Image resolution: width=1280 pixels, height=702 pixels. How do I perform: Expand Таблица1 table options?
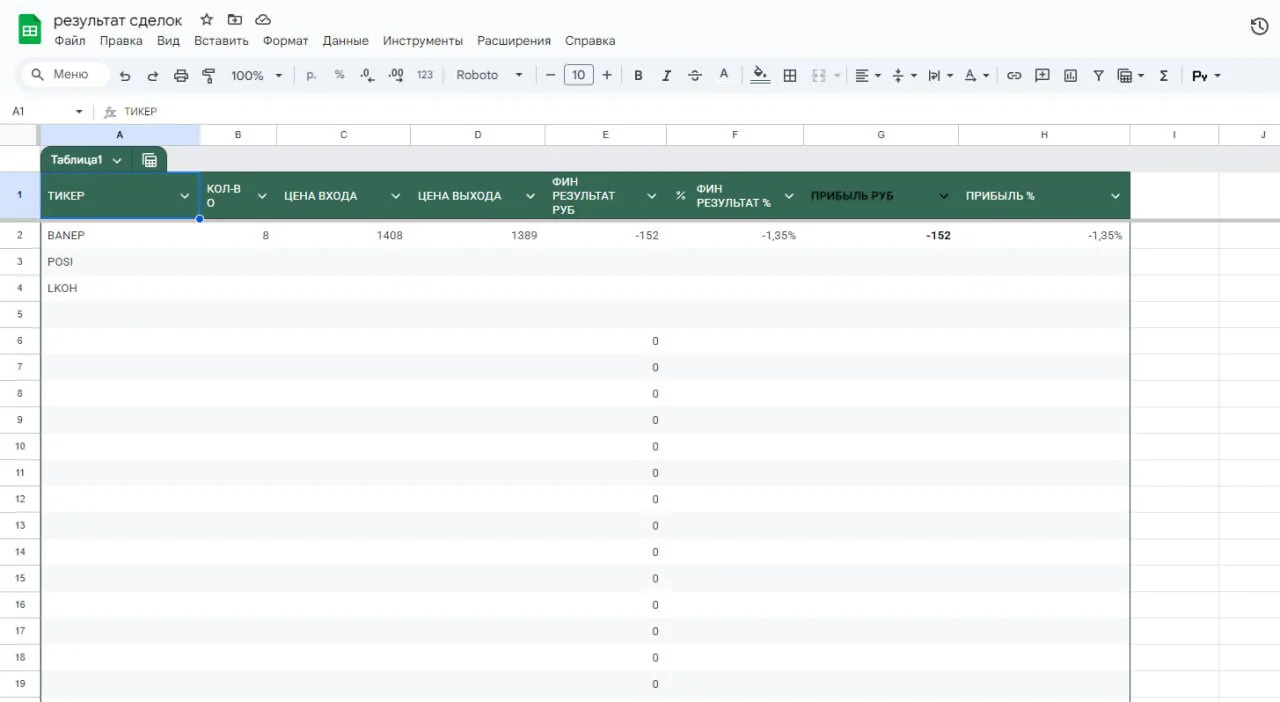tap(117, 160)
